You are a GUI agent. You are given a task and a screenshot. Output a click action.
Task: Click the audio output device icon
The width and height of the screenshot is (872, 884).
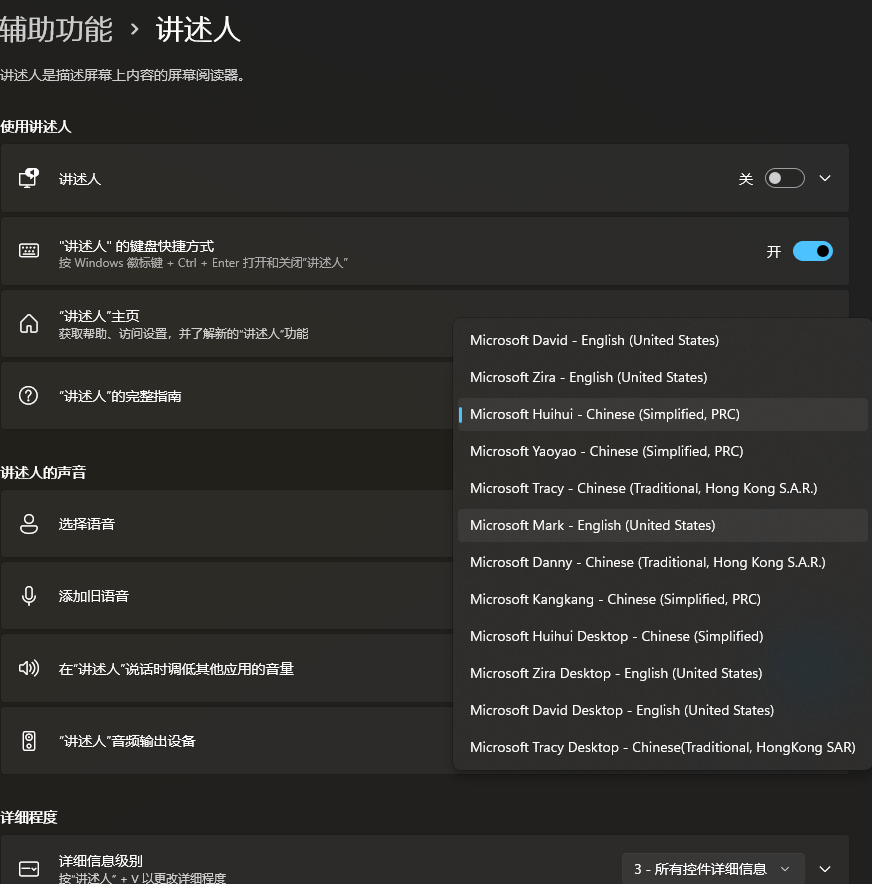pyautogui.click(x=29, y=741)
